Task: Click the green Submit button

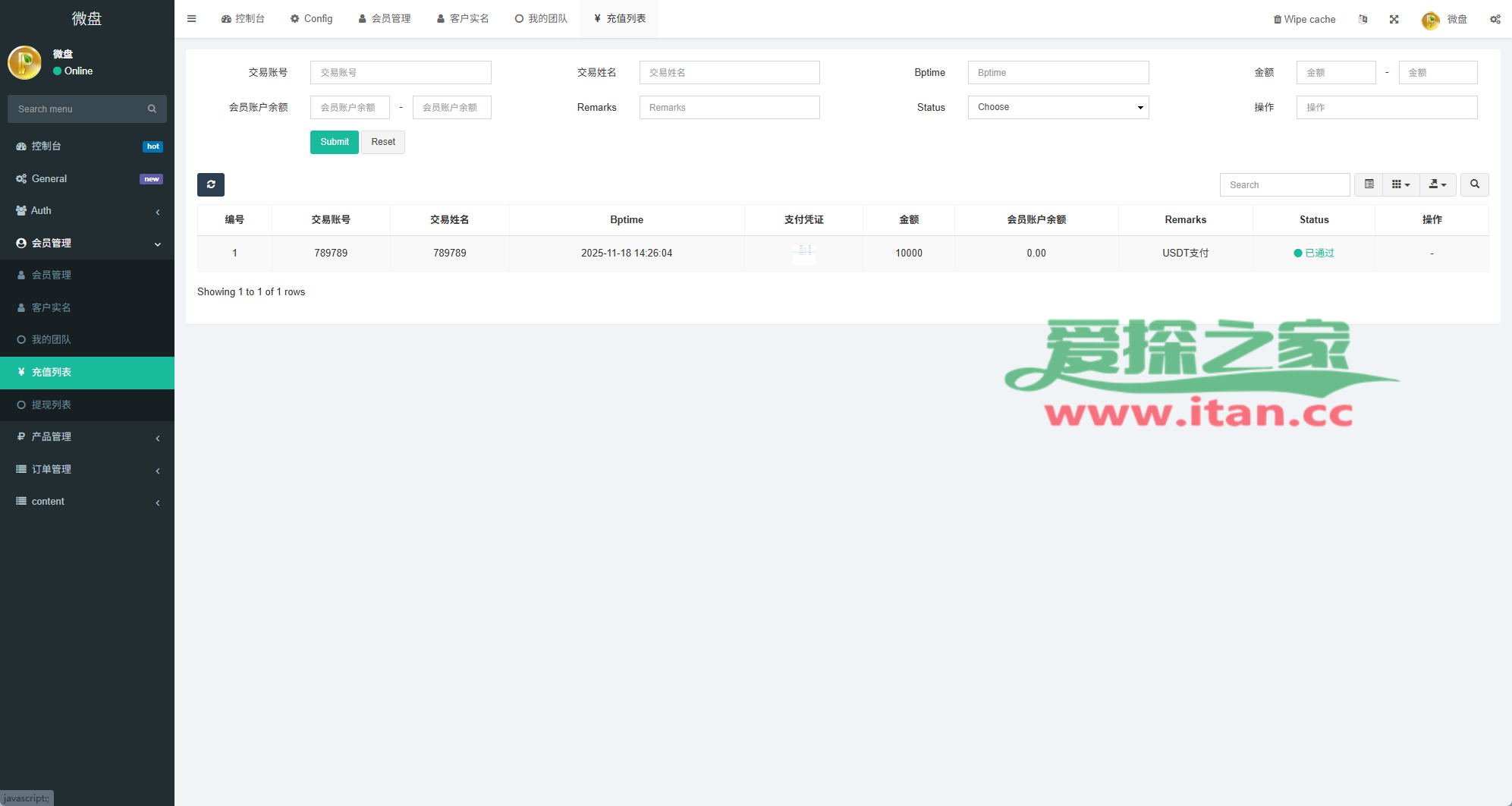Action: click(x=334, y=142)
